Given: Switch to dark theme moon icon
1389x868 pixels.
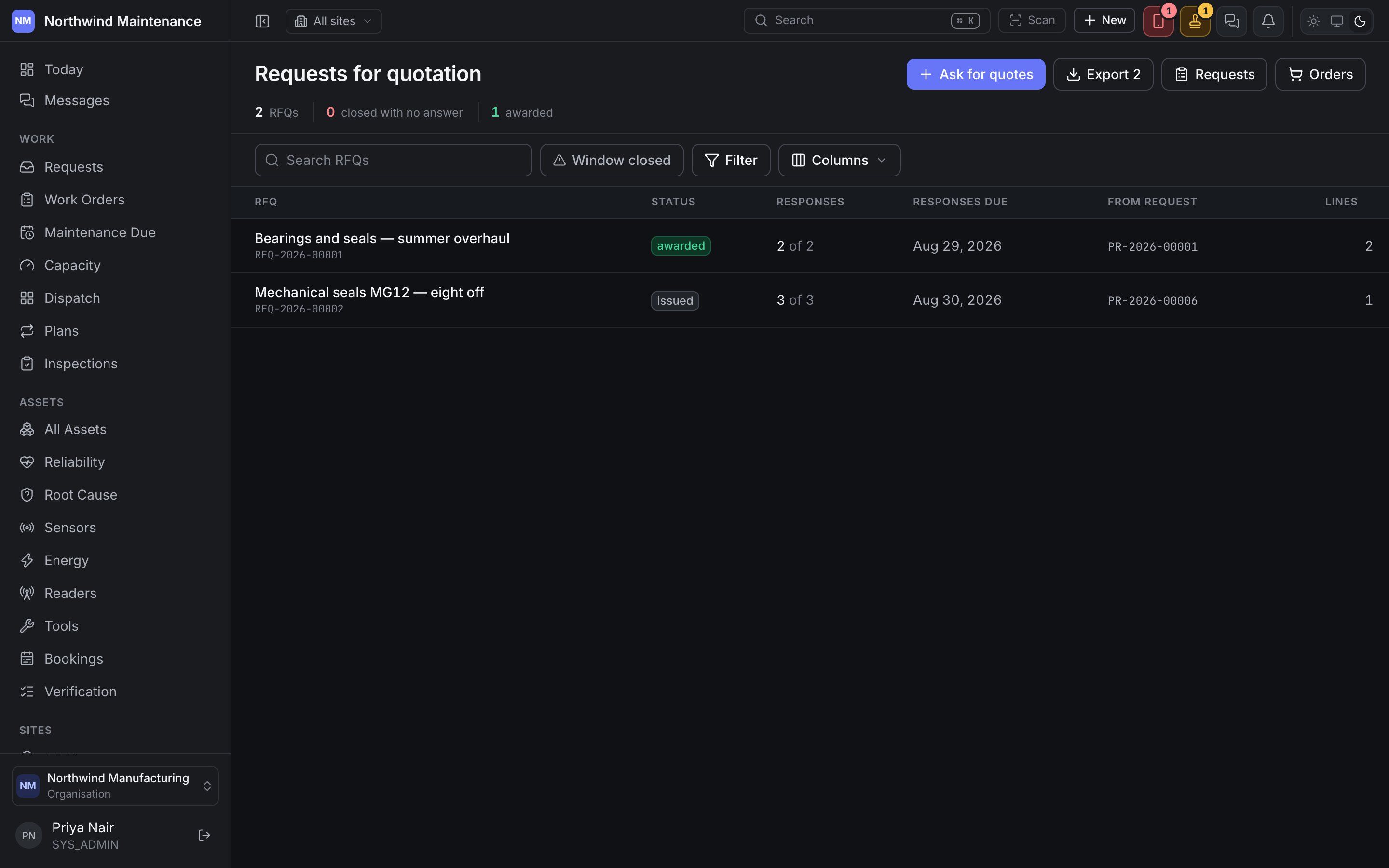Looking at the screenshot, I should coord(1360,21).
